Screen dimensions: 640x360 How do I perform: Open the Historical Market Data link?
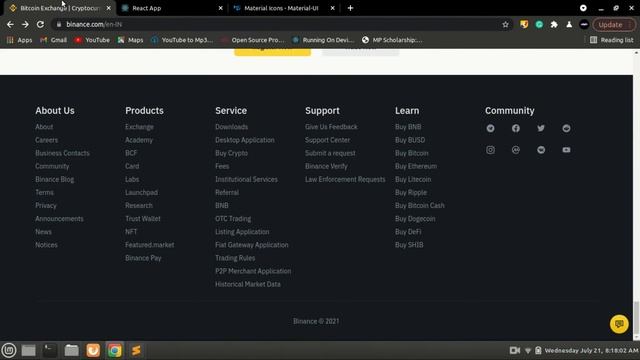[x=248, y=284]
